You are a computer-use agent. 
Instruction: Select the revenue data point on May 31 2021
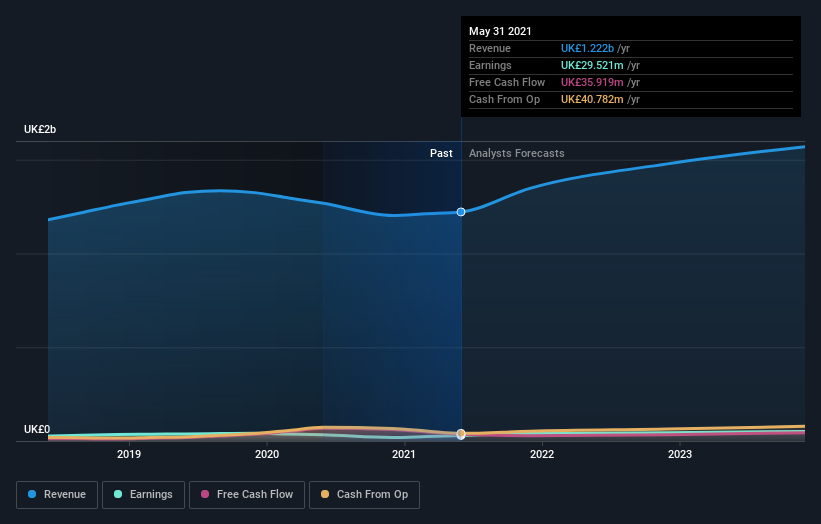tap(461, 212)
